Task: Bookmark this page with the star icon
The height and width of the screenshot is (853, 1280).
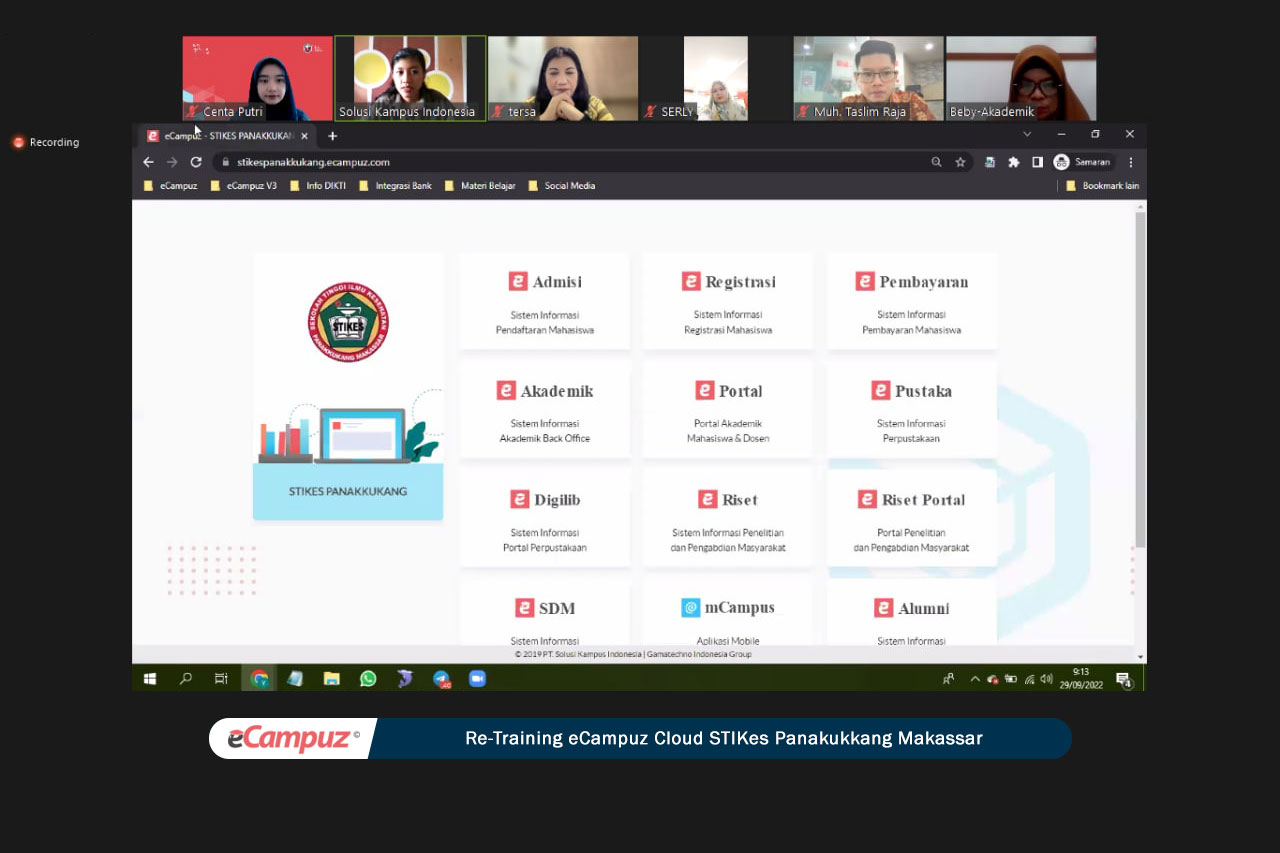Action: point(960,162)
